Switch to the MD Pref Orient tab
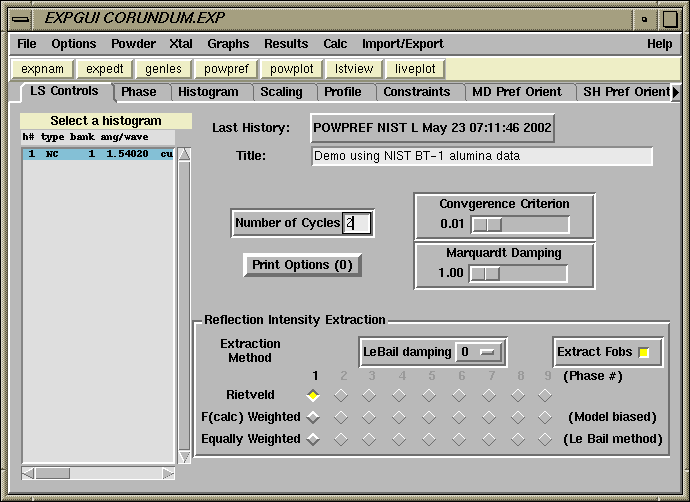Image resolution: width=690 pixels, height=502 pixels. (517, 92)
